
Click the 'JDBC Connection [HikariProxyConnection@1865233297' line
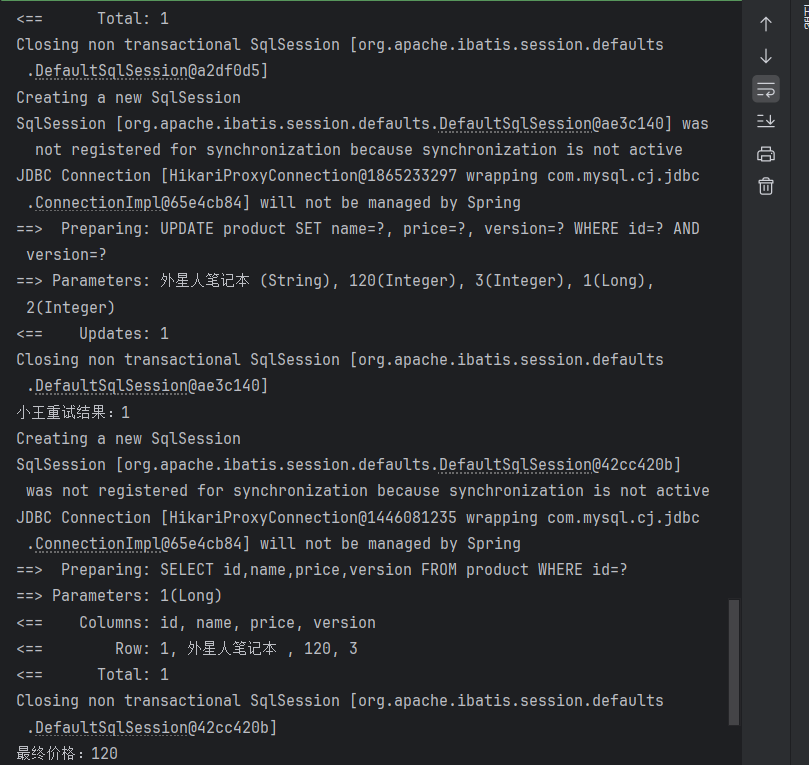[358, 176]
